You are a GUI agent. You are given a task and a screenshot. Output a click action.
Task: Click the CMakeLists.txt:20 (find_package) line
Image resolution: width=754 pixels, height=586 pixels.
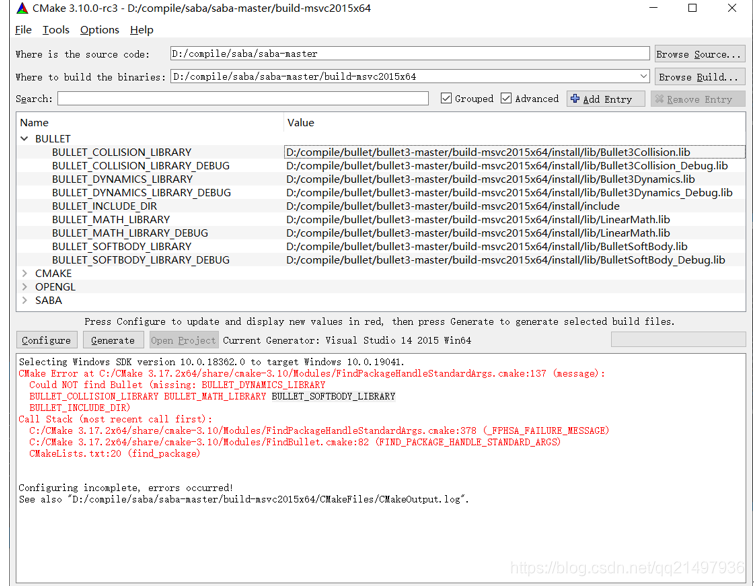(x=114, y=453)
